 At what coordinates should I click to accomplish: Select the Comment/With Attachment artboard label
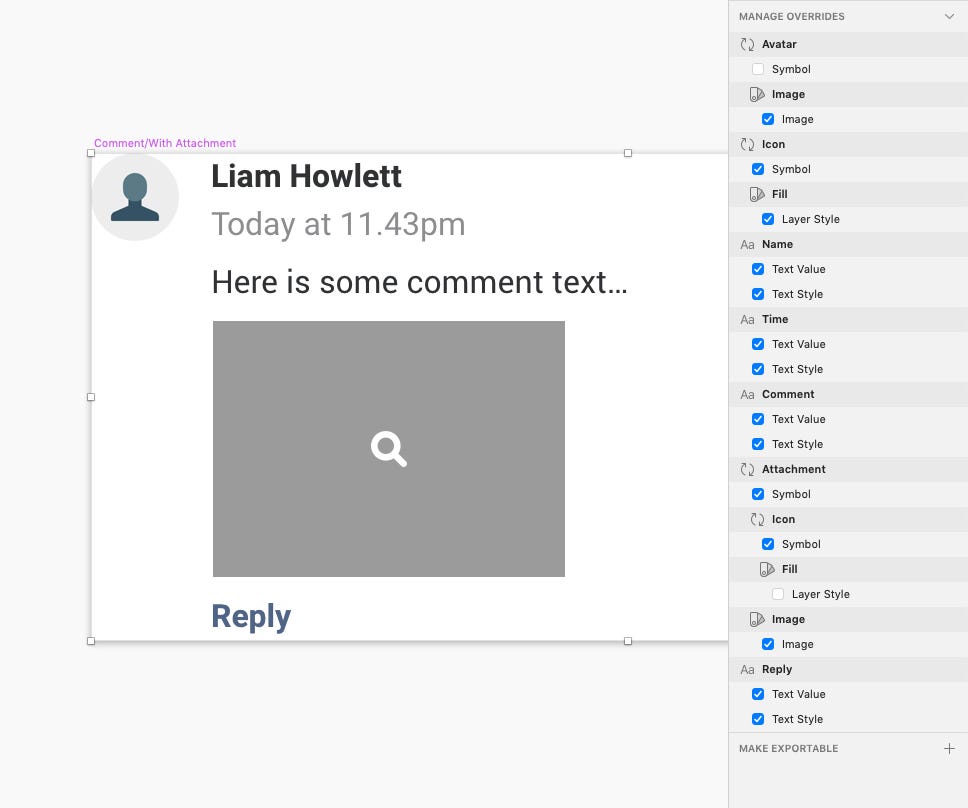[x=165, y=143]
